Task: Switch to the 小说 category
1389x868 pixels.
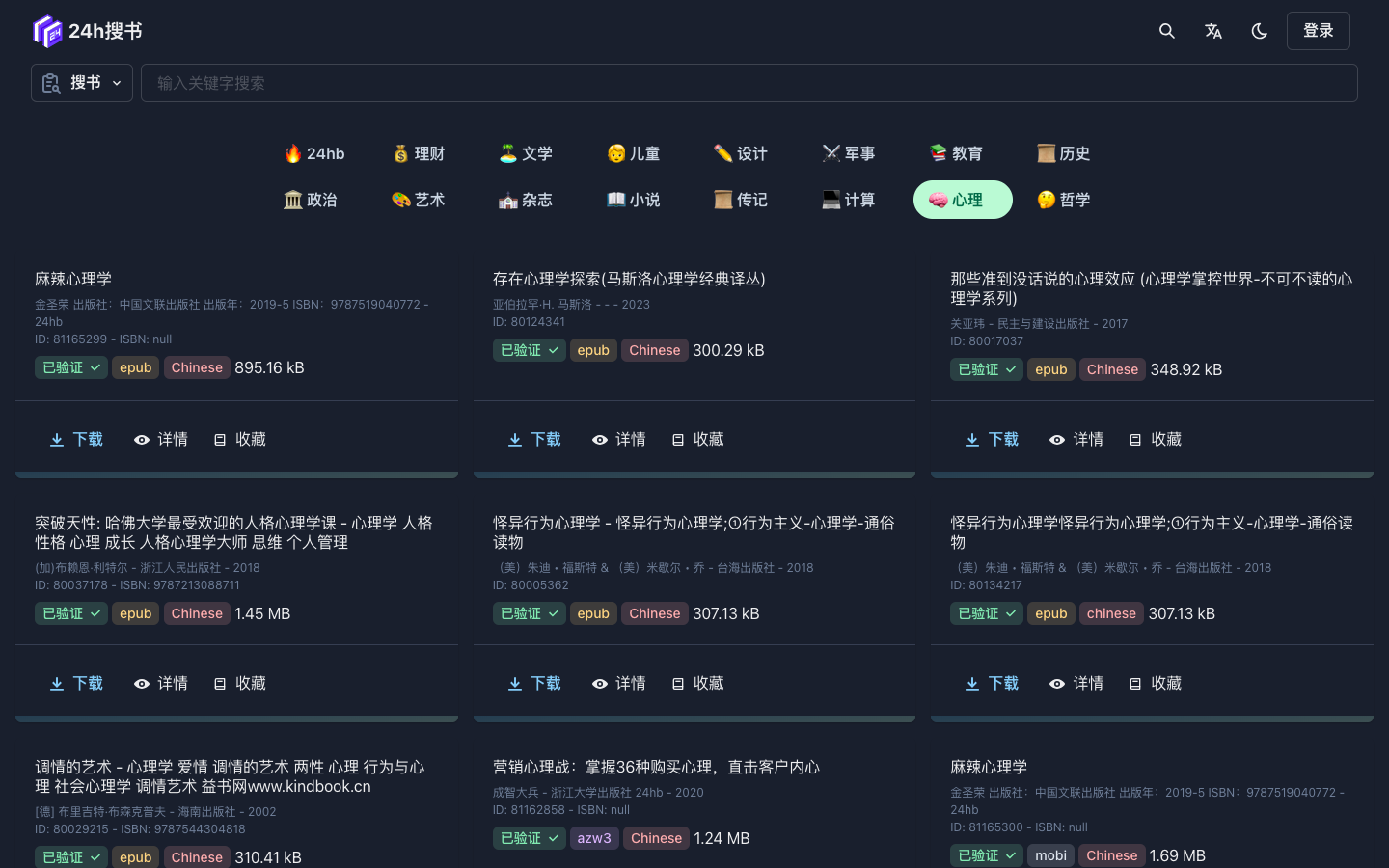Action: 633,200
